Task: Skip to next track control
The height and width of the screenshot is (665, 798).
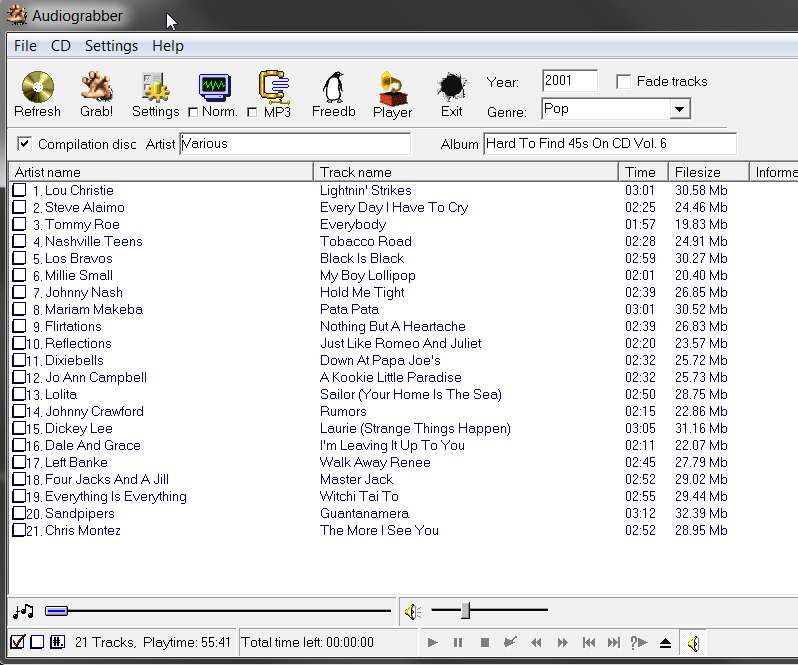Action: [x=614, y=643]
